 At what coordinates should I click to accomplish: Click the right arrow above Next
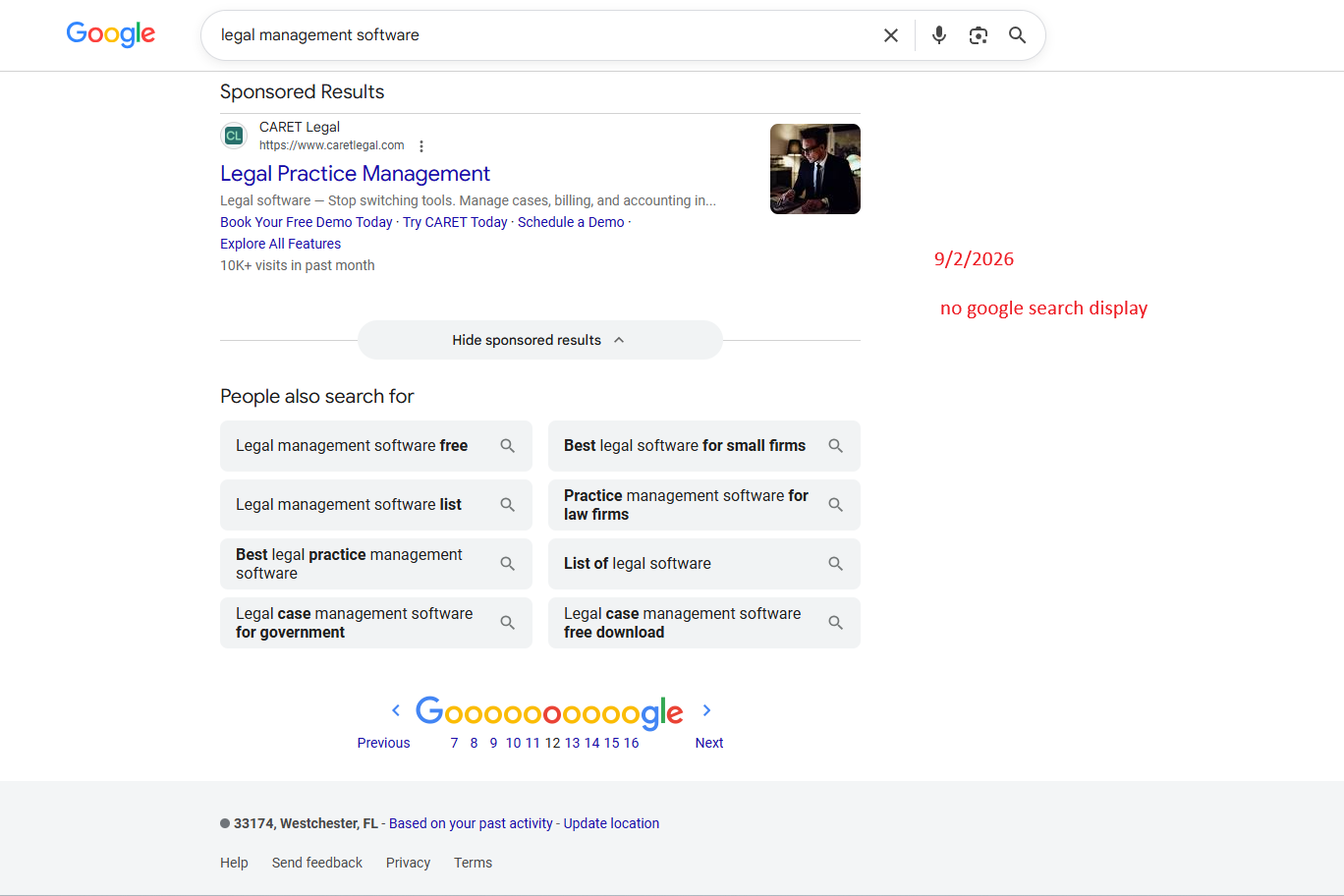(706, 710)
